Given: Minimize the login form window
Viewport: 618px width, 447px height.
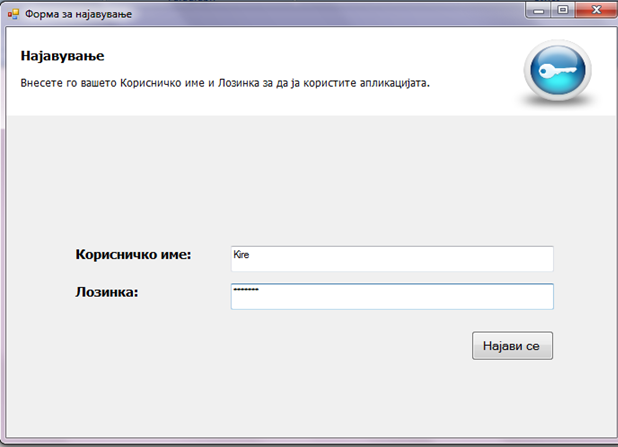Looking at the screenshot, I should point(543,11).
